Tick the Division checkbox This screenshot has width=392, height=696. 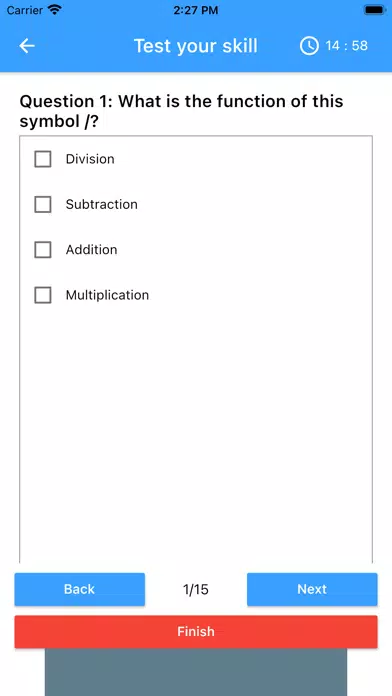[43, 159]
